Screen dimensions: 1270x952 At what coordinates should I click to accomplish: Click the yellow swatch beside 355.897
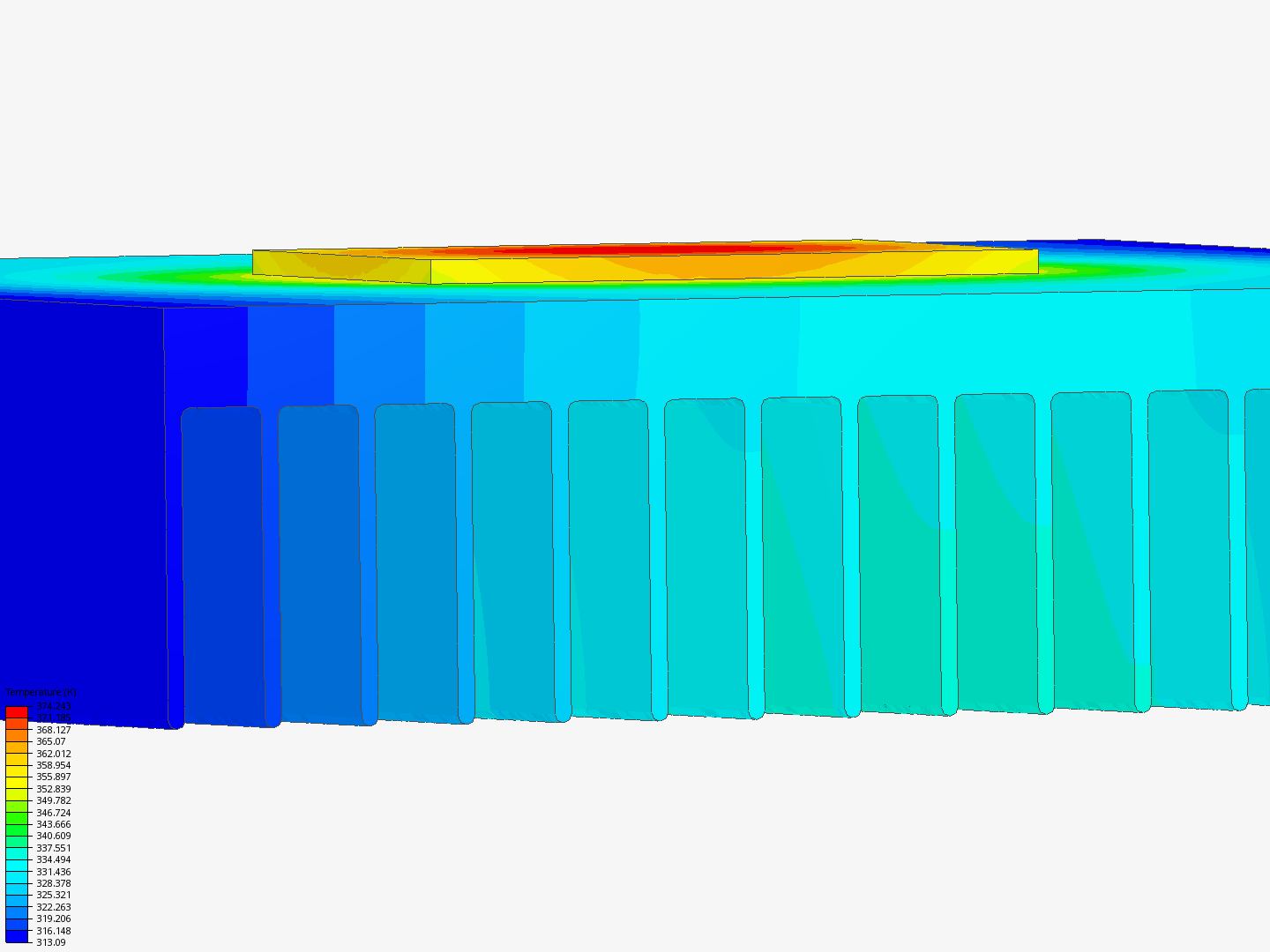pyautogui.click(x=16, y=782)
